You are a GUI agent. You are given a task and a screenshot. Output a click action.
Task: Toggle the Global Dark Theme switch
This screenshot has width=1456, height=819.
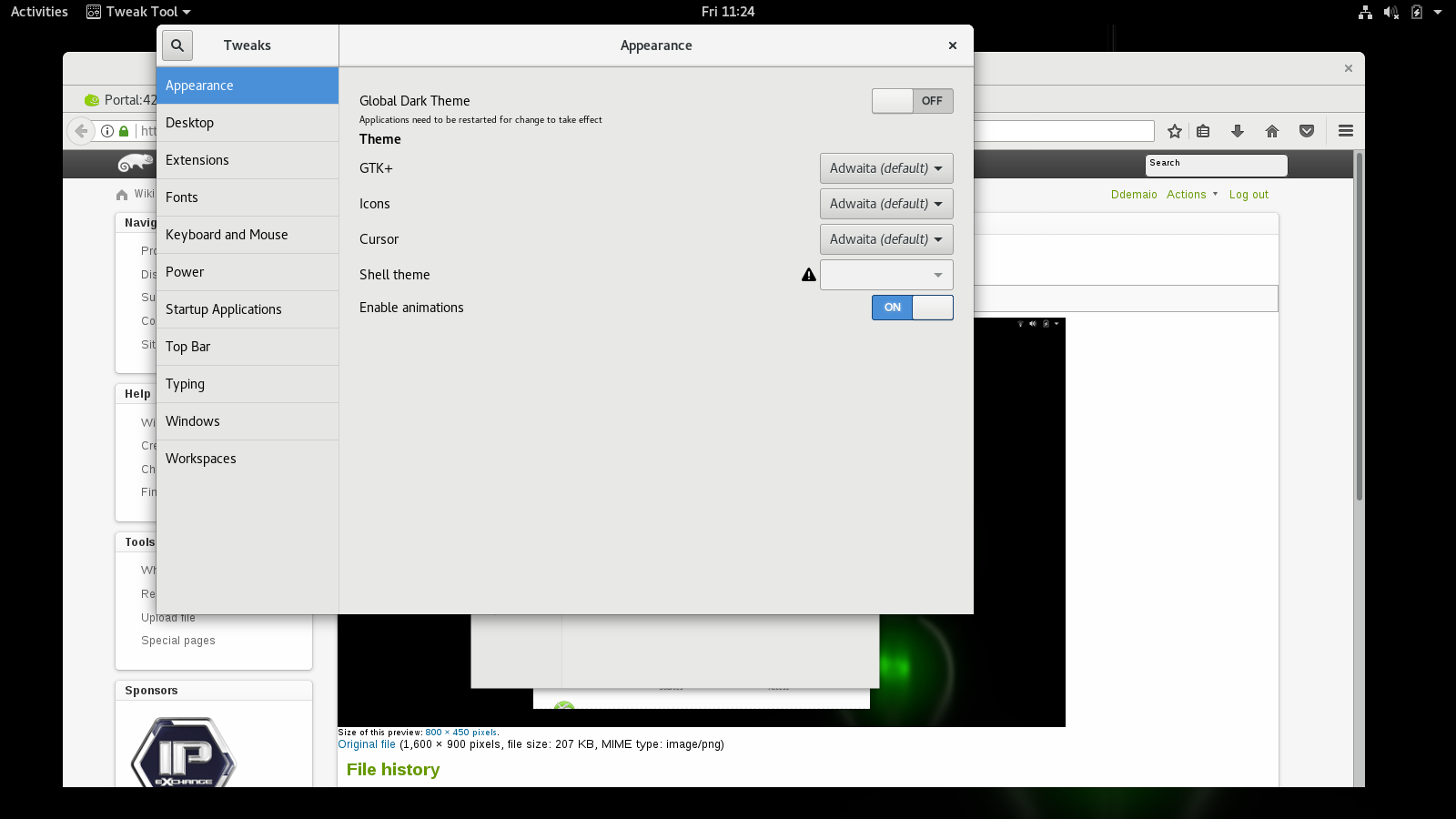tap(912, 101)
